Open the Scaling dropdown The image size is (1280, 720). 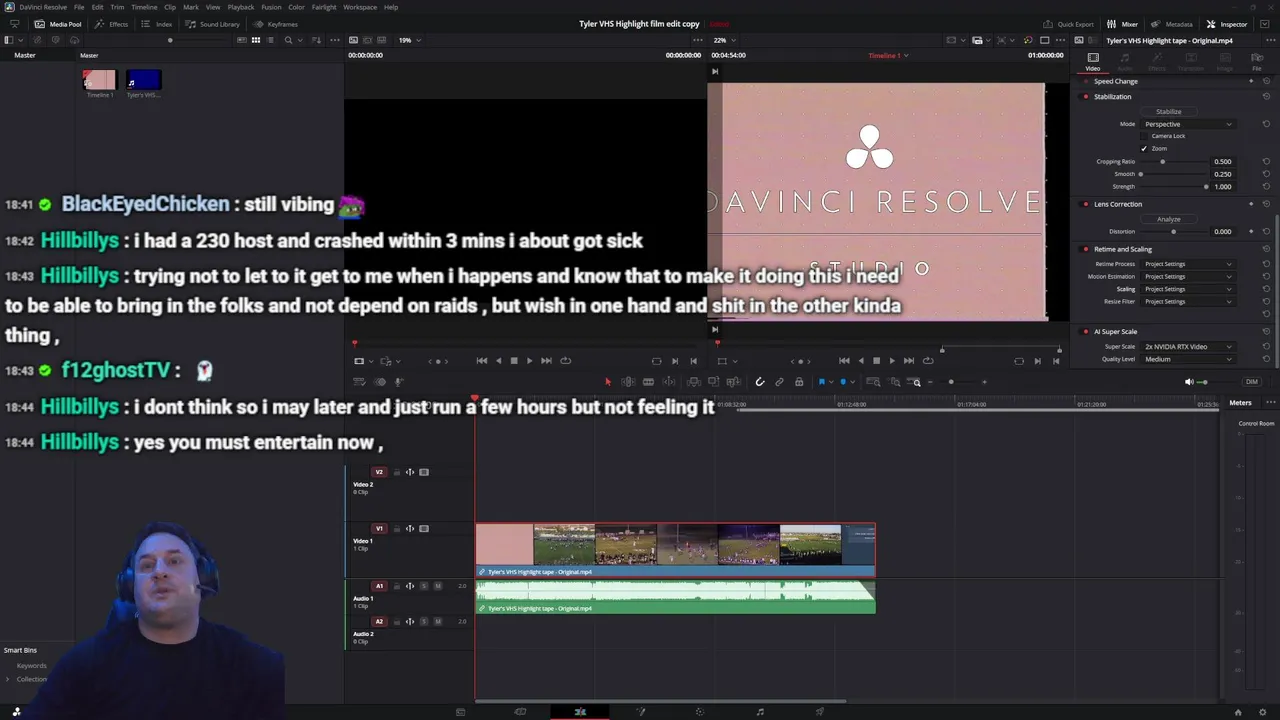coord(1188,289)
